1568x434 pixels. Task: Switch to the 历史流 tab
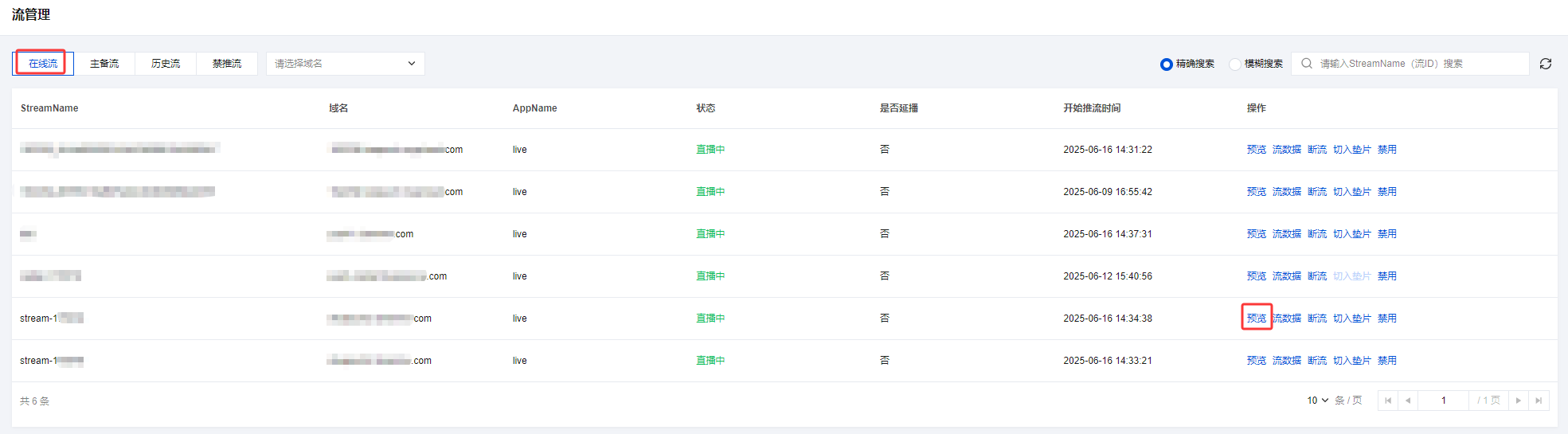coord(166,64)
